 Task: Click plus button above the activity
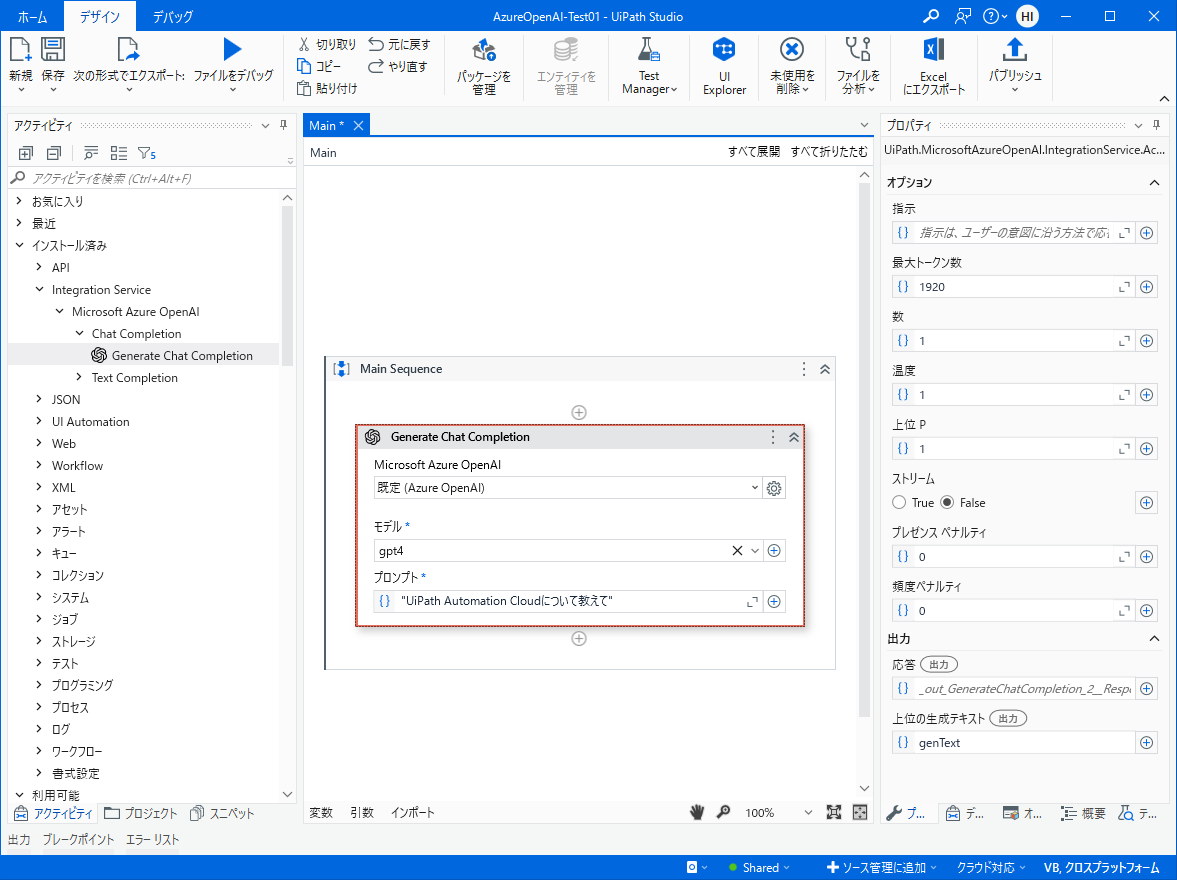(579, 412)
